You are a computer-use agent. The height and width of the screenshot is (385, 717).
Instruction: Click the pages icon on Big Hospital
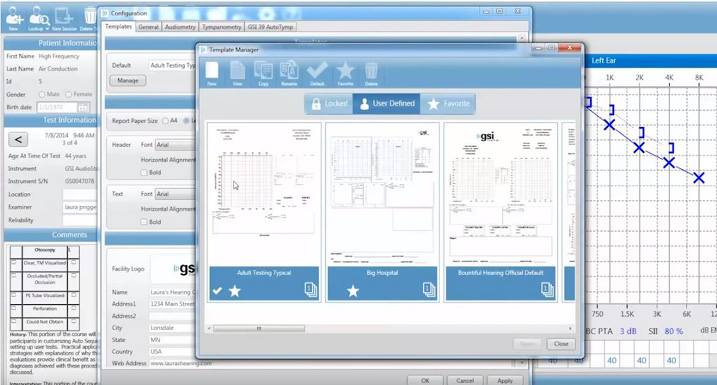(x=429, y=289)
